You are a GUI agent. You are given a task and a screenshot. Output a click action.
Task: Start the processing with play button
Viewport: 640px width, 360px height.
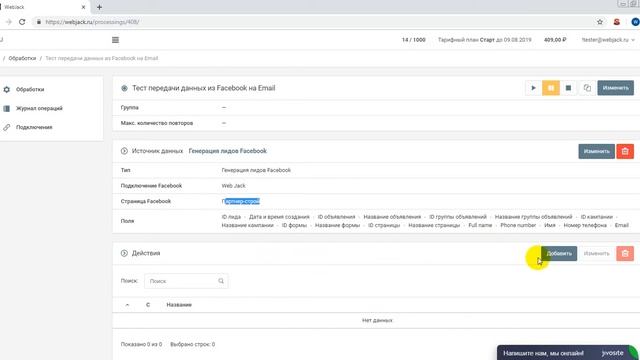(x=533, y=88)
